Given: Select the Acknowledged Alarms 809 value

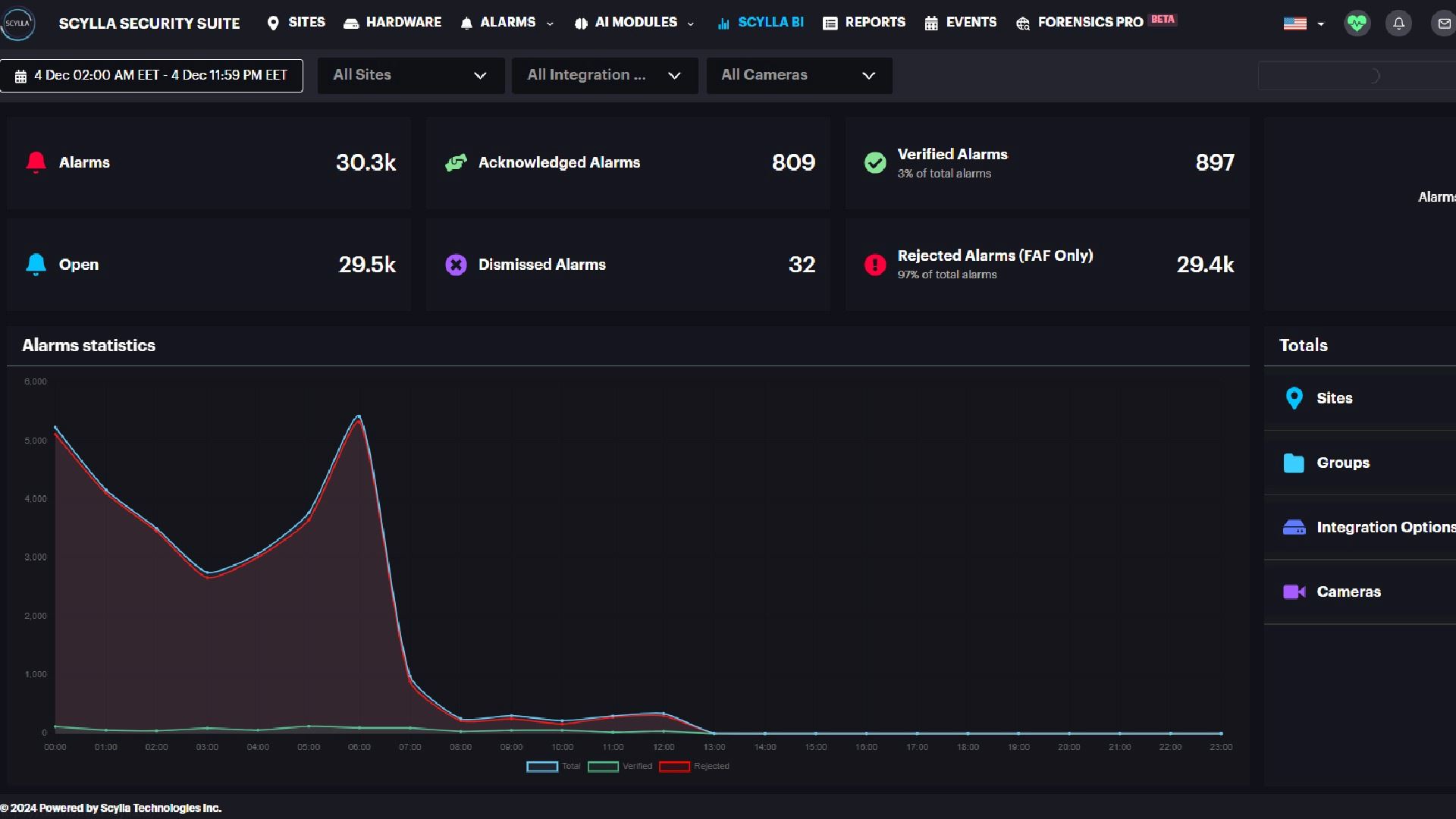Looking at the screenshot, I should pos(793,162).
